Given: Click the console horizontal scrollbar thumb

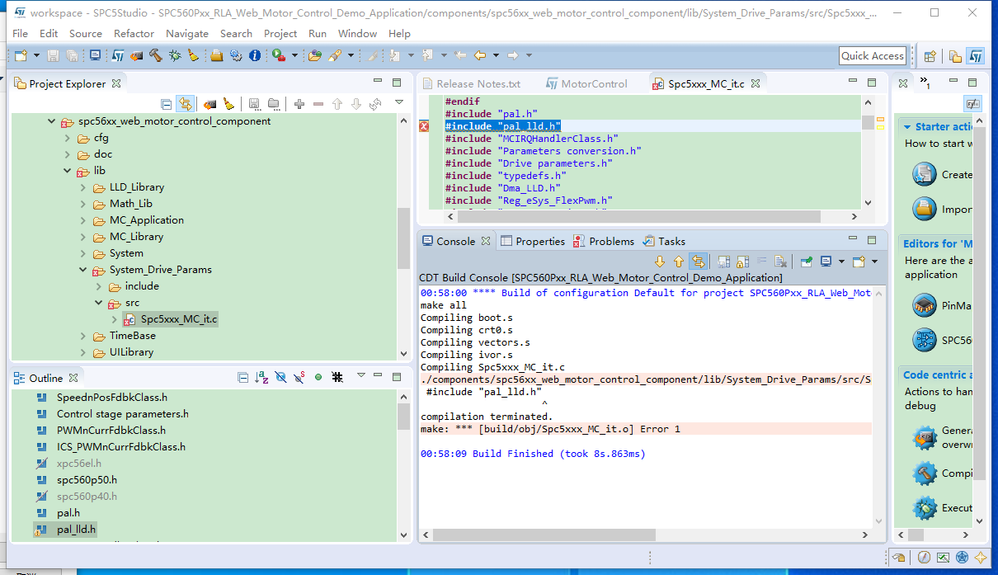Looking at the screenshot, I should [x=544, y=535].
